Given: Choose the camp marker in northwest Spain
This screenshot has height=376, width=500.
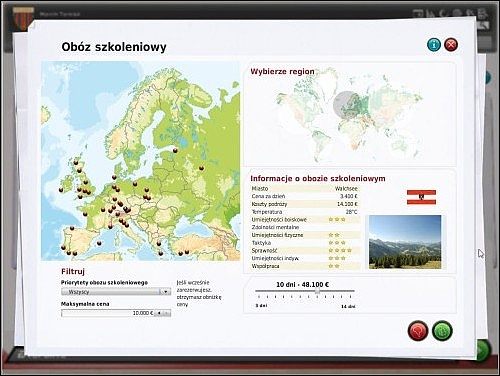Looking at the screenshot, I should [72, 228].
